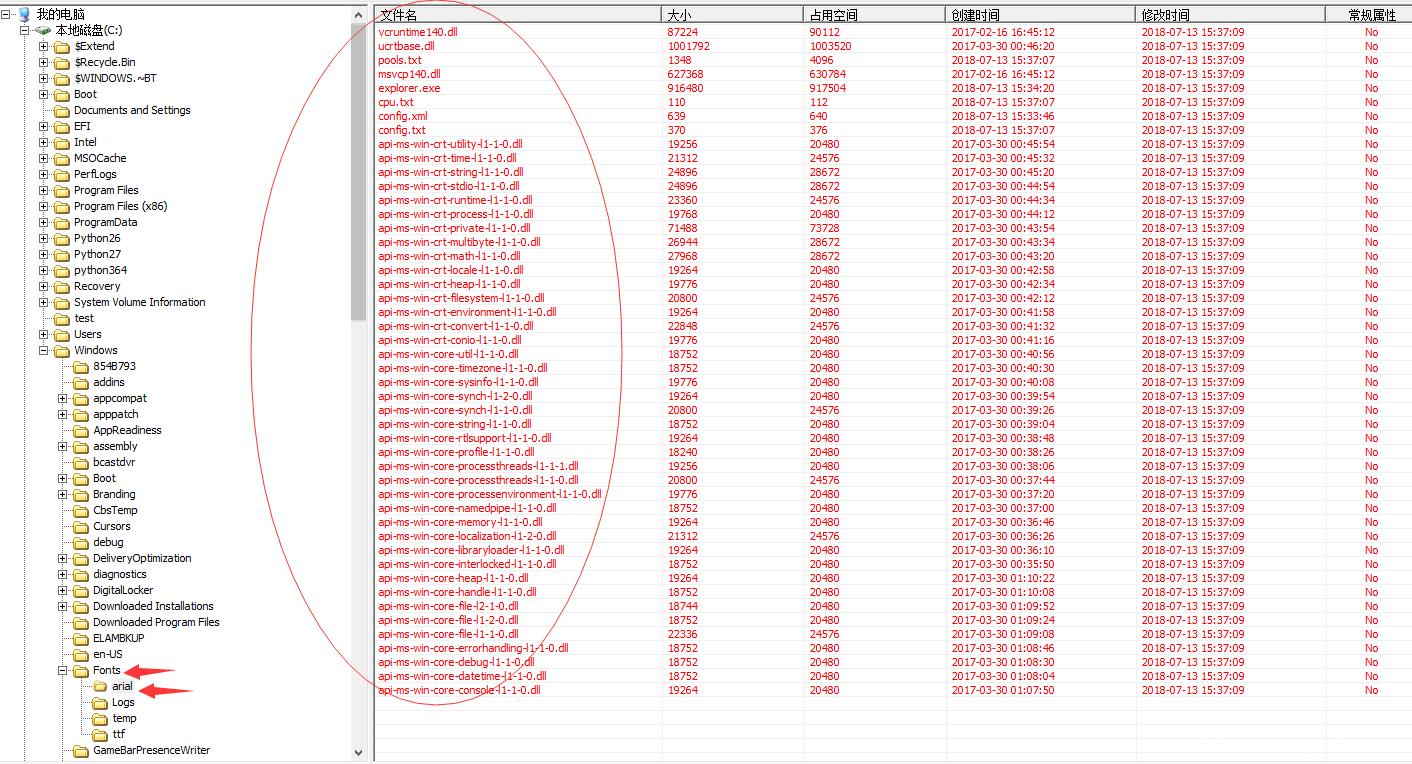Collapse the Fonts folder tree node
Screen dimensions: 1412x764
[x=63, y=670]
